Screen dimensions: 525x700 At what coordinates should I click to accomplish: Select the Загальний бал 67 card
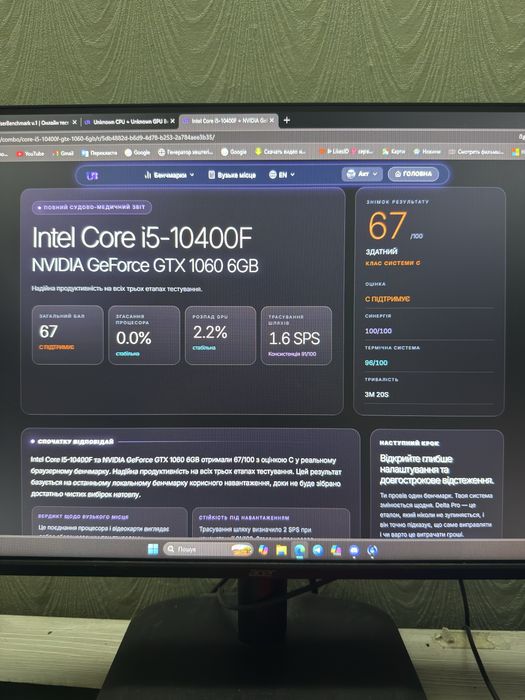[67, 335]
